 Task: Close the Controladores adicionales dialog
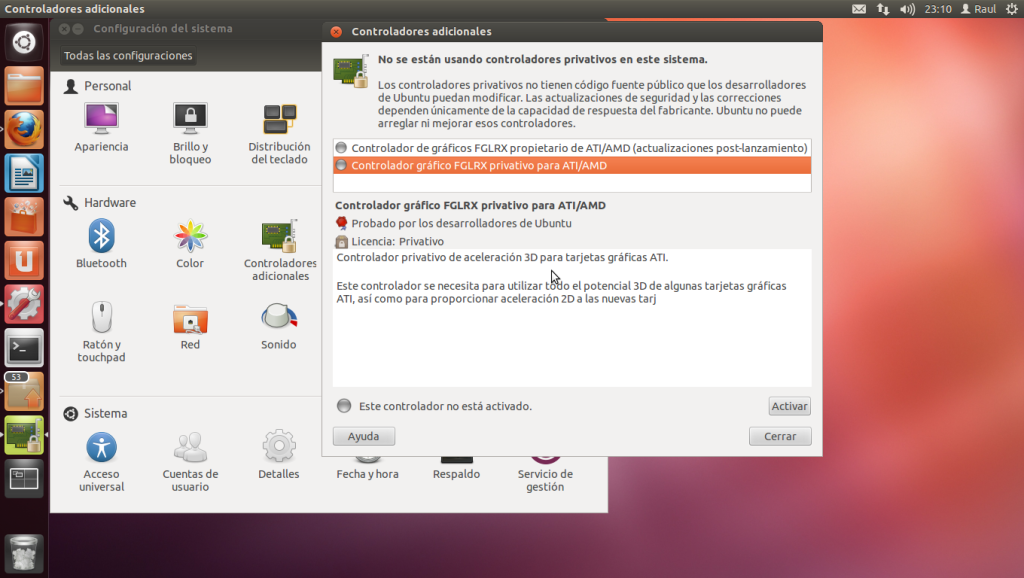[336, 31]
